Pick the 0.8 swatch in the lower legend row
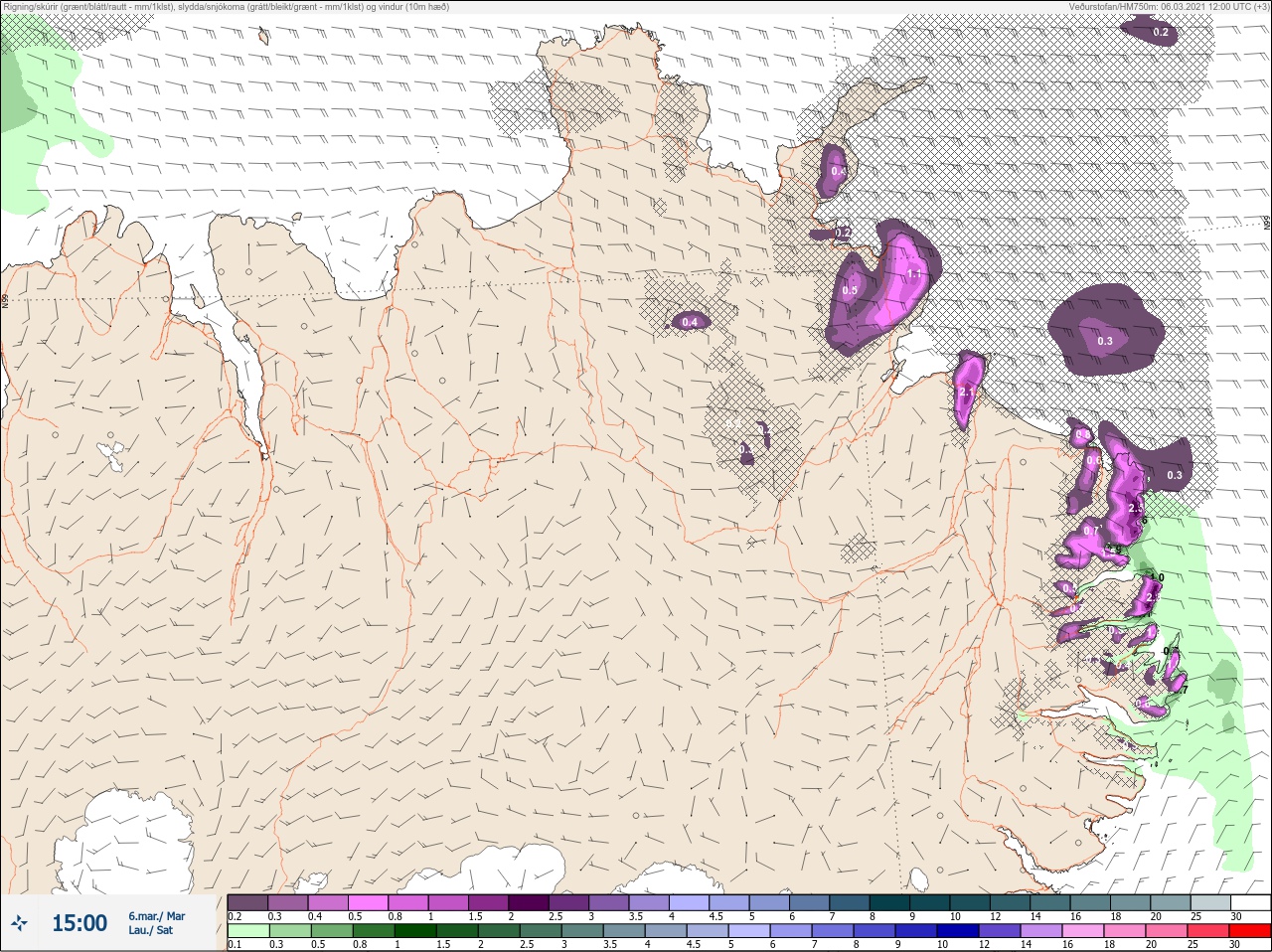The image size is (1272, 952). [x=373, y=931]
